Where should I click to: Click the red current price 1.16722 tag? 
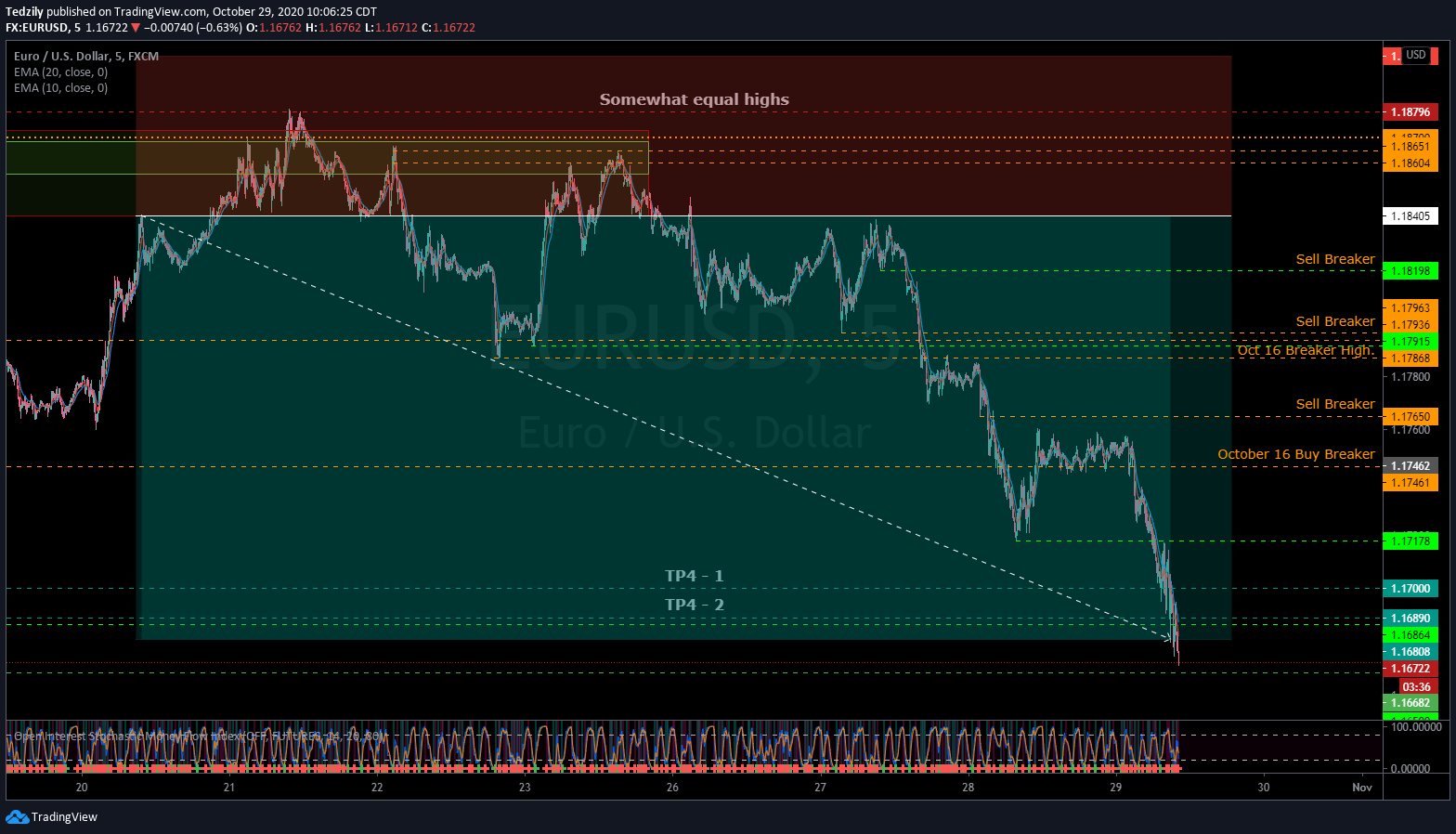point(1410,669)
